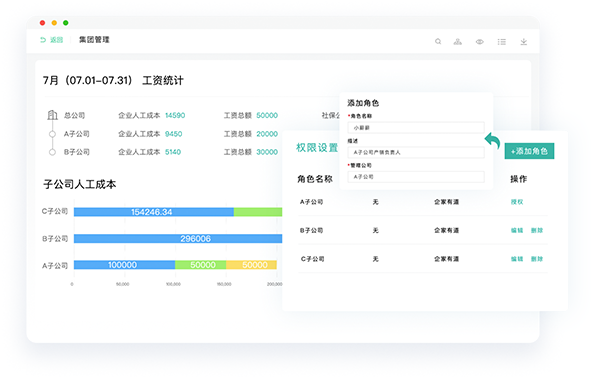
Task: Toggle the eye visibility icon in the toolbar
Action: pyautogui.click(x=480, y=41)
